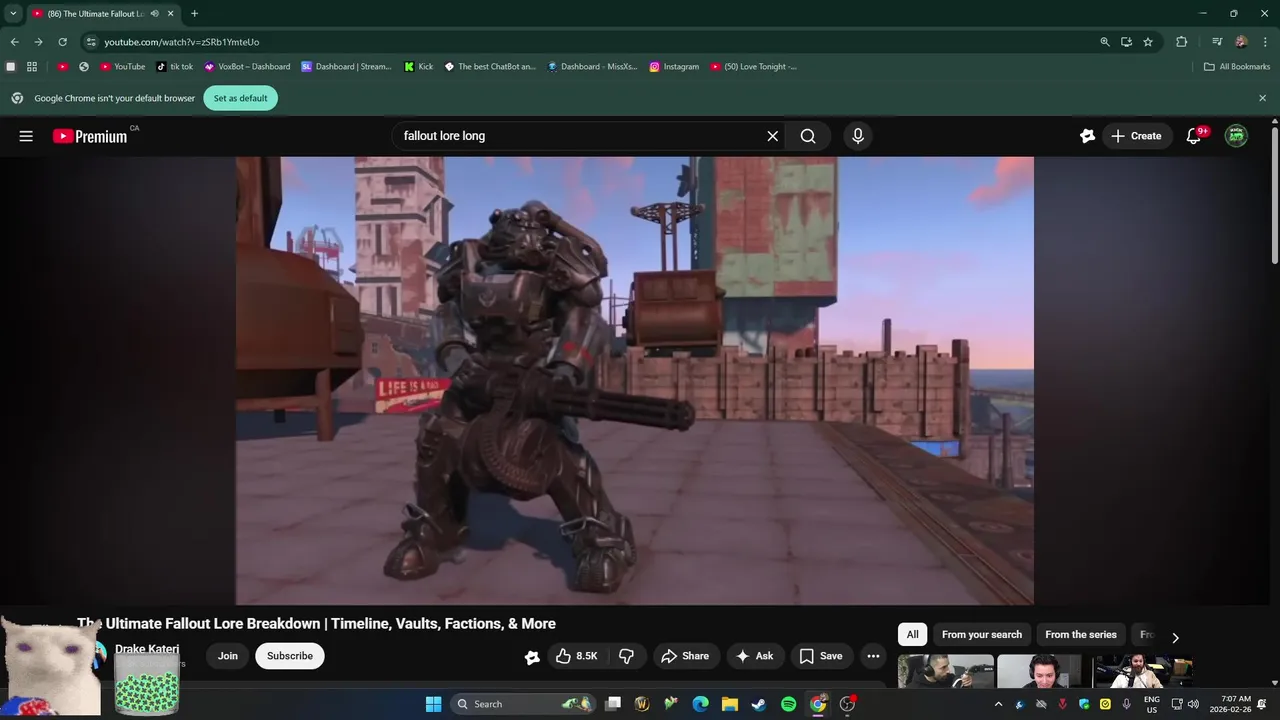Save video to a playlist

(821, 656)
